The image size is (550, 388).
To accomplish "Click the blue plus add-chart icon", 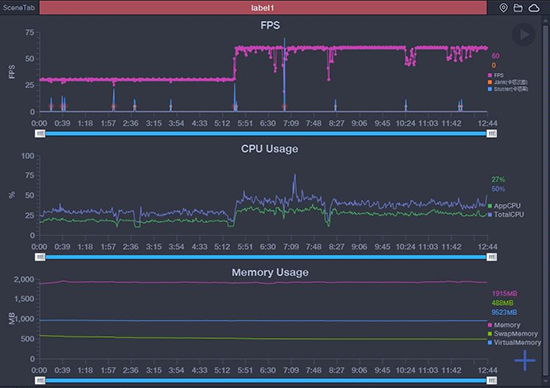I will point(525,360).
